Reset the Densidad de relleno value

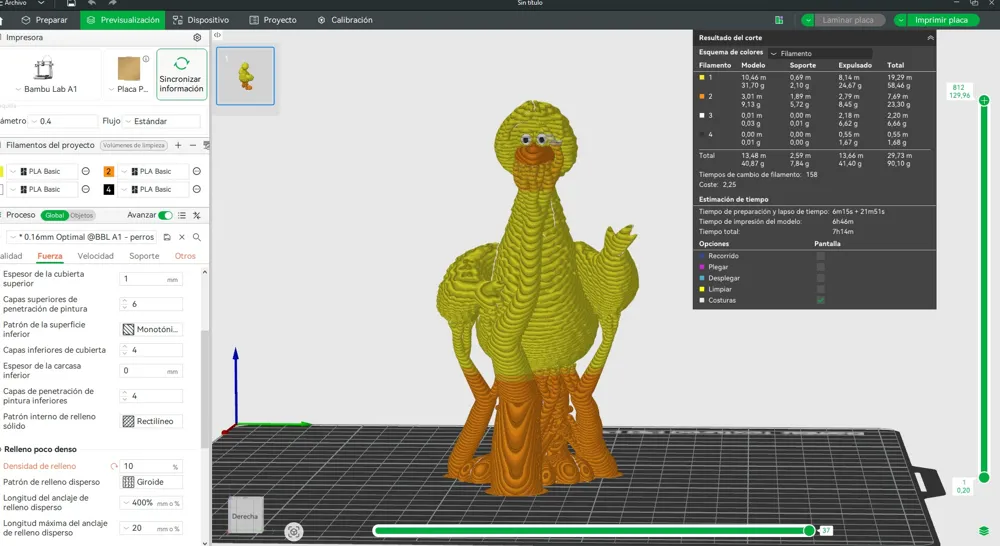pos(114,466)
